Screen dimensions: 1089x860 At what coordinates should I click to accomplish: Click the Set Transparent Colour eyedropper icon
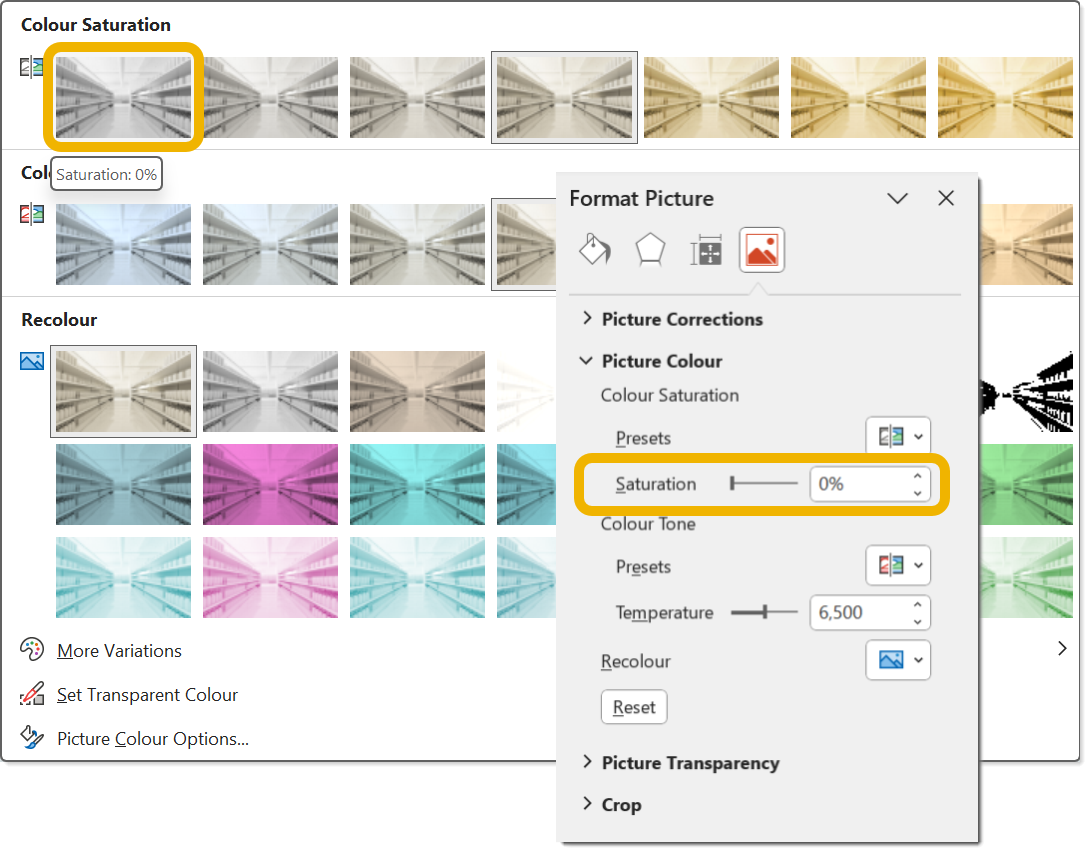tap(30, 694)
